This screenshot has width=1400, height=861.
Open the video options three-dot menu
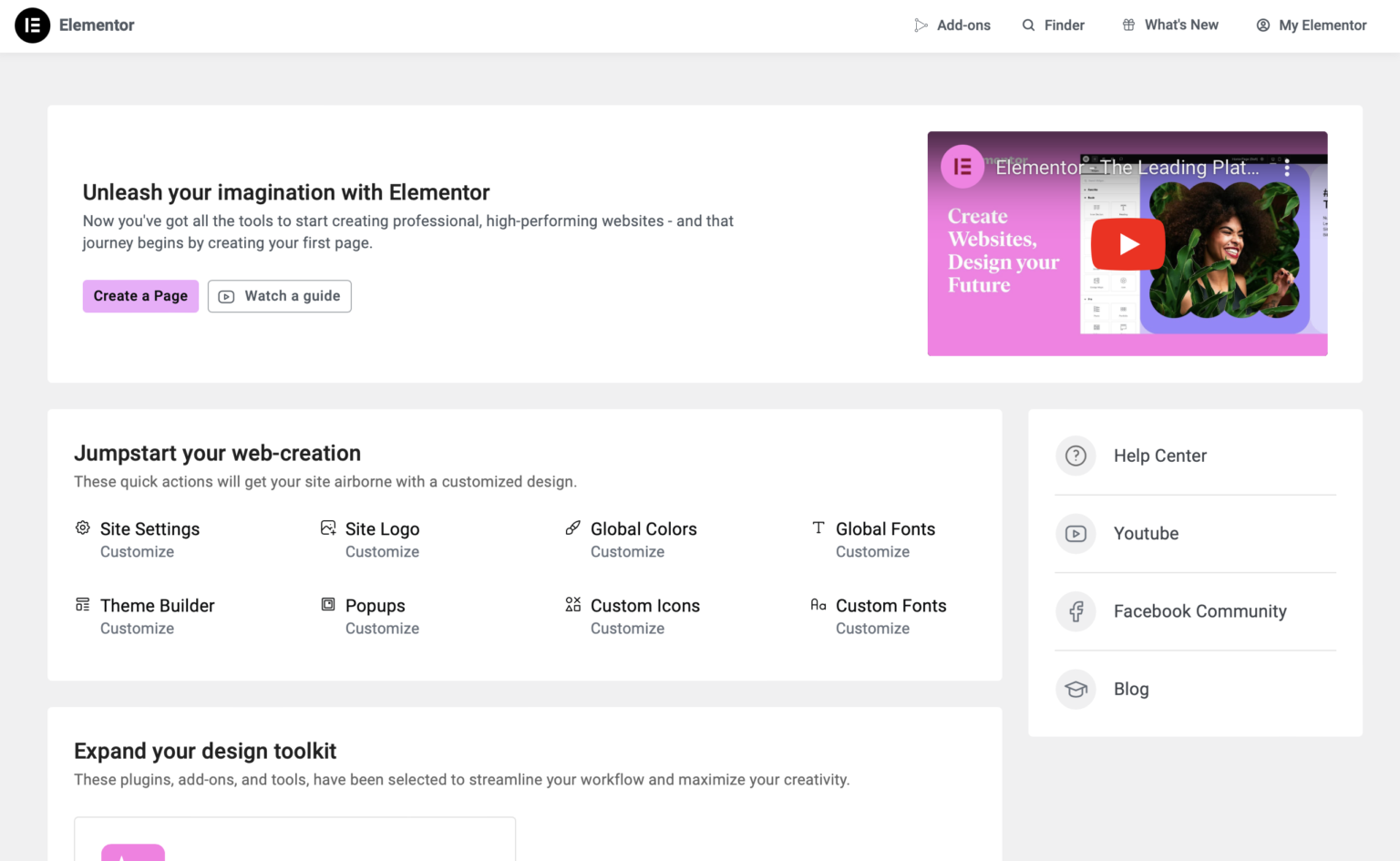pyautogui.click(x=1287, y=168)
